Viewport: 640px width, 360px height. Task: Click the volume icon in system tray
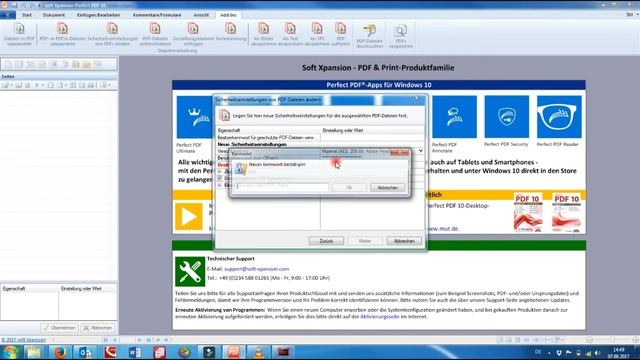click(x=598, y=353)
